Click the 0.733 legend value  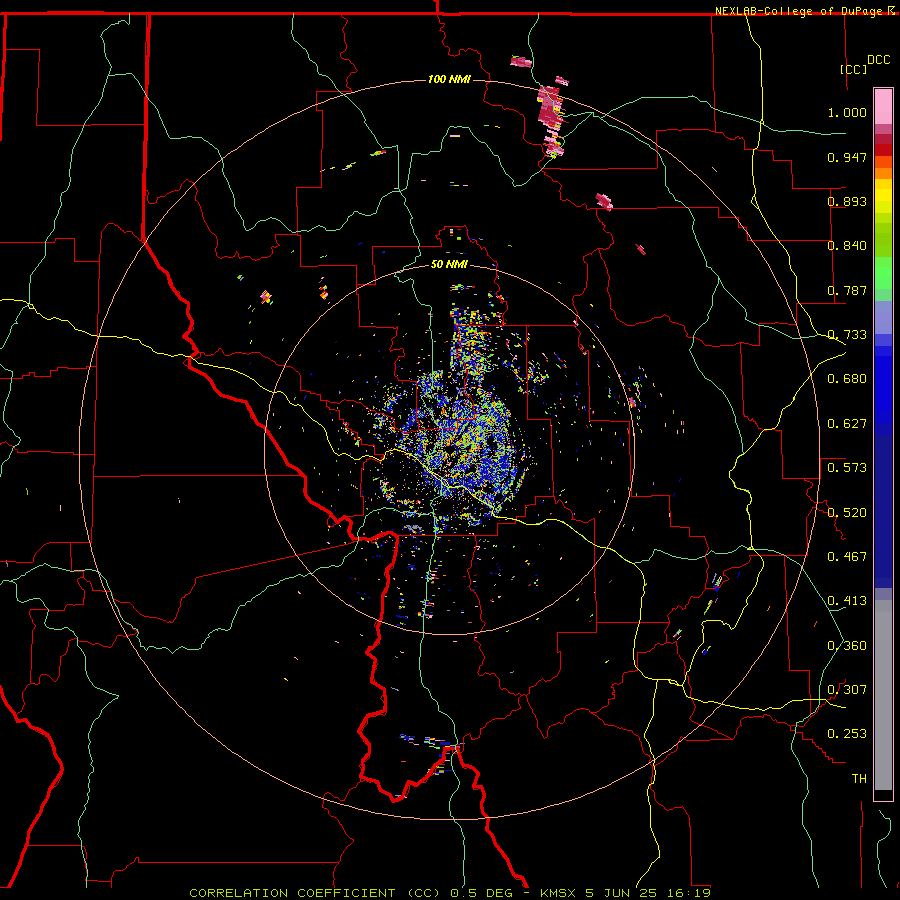[x=847, y=335]
